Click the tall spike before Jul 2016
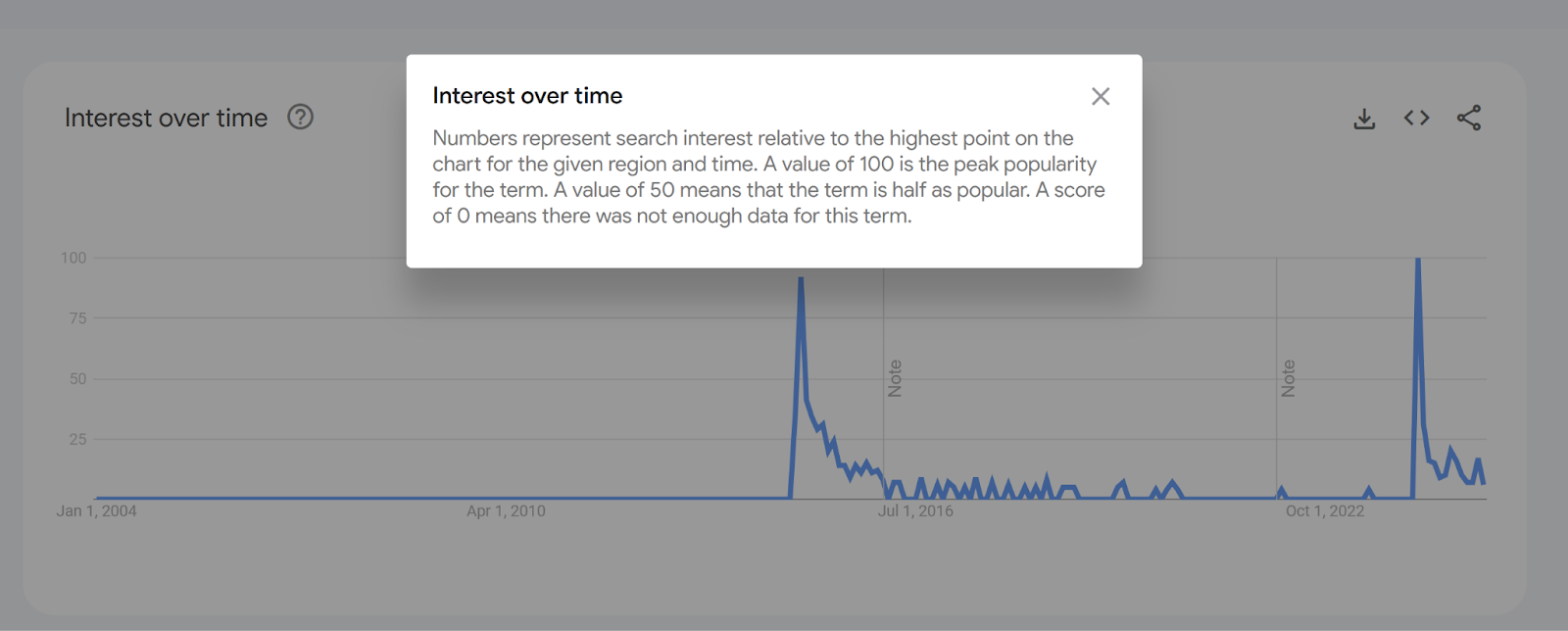The width and height of the screenshot is (1568, 631). (x=801, y=280)
